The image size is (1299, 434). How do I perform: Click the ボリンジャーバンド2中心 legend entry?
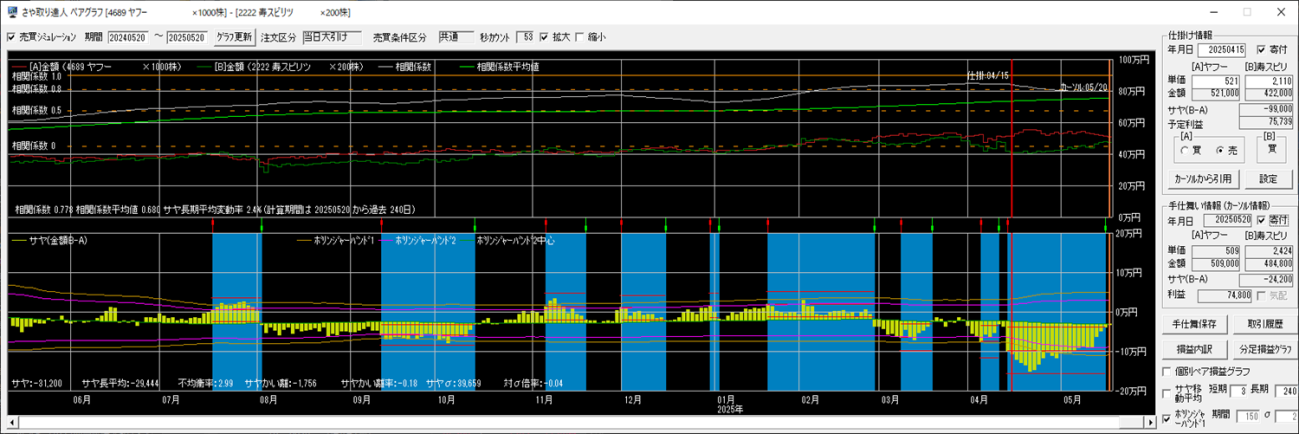coord(506,241)
